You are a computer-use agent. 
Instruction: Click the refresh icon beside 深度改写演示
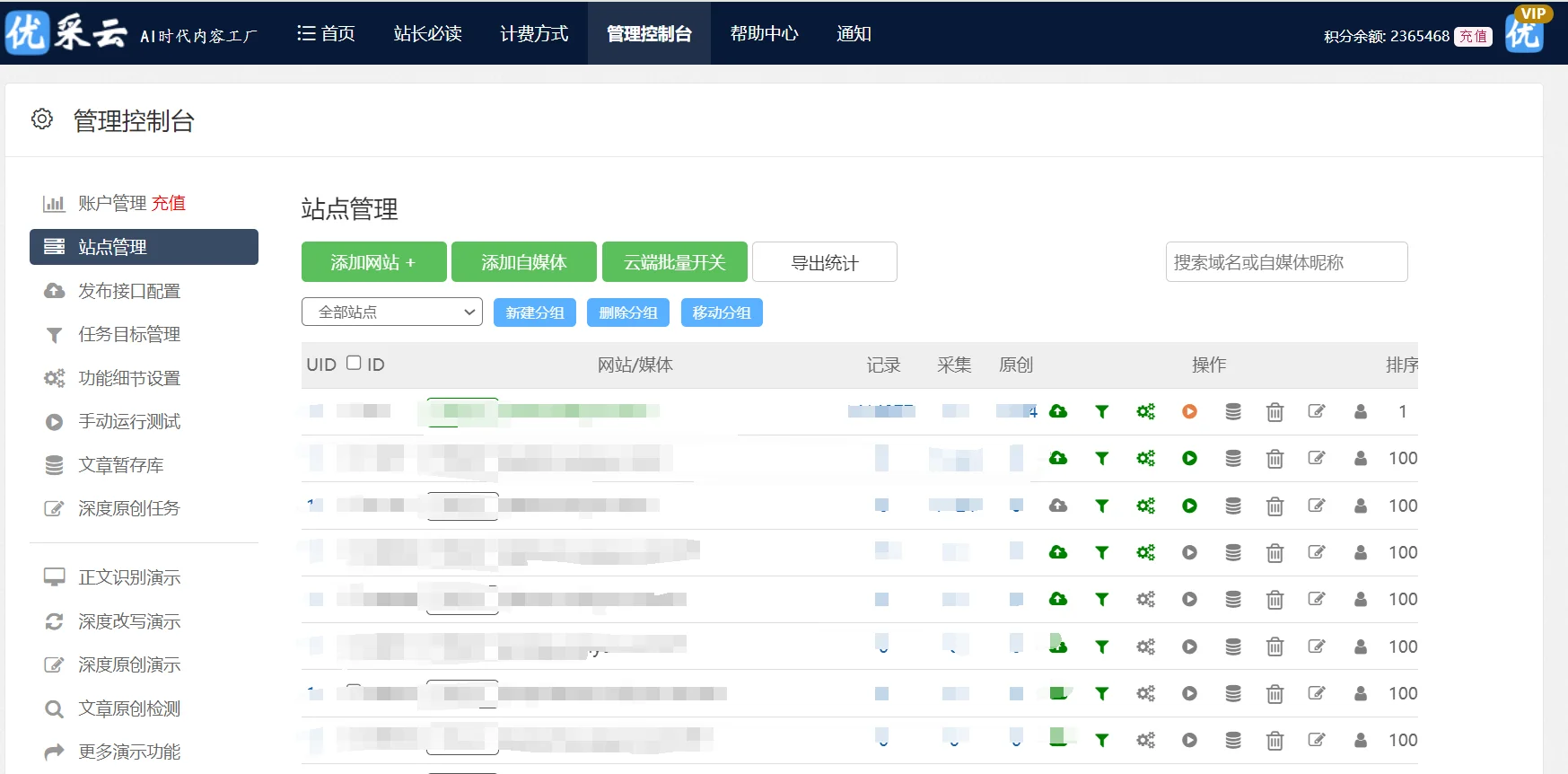[54, 621]
